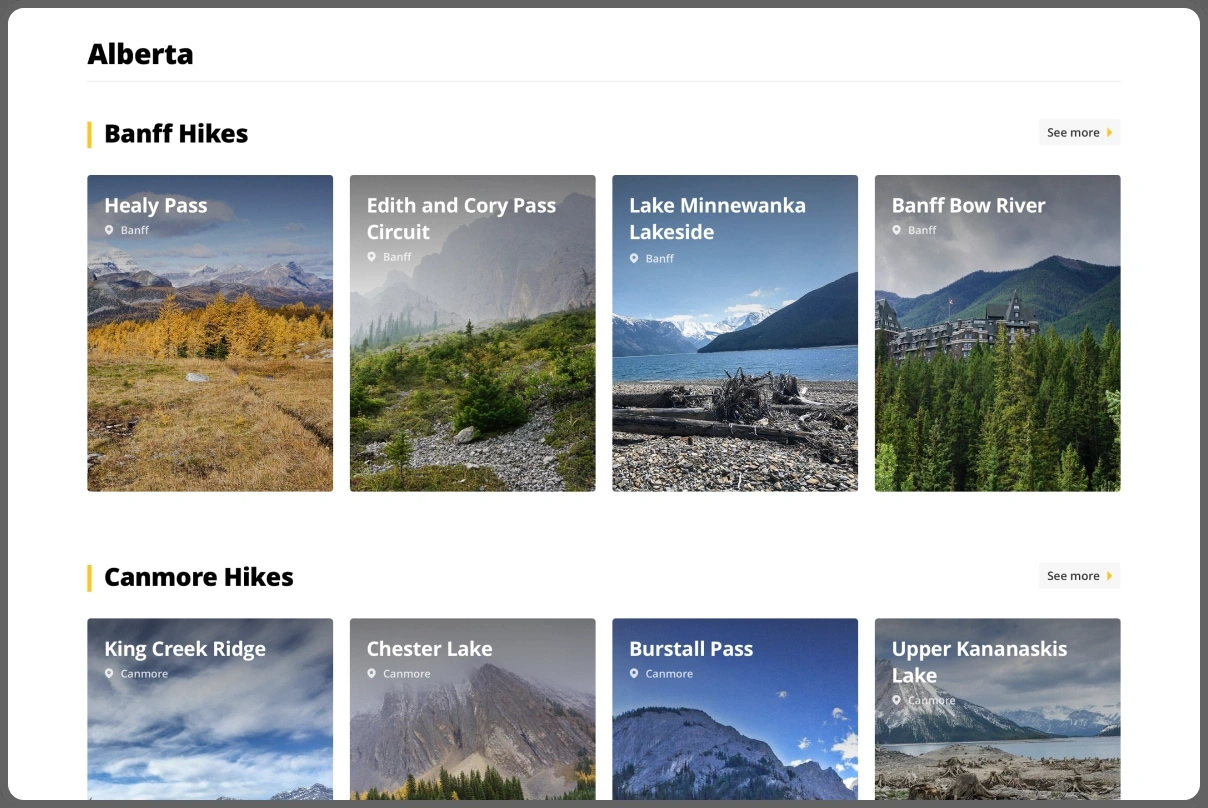The image size is (1208, 808).
Task: Open Upper Kananaskis Lake hike card
Action: [x=997, y=709]
